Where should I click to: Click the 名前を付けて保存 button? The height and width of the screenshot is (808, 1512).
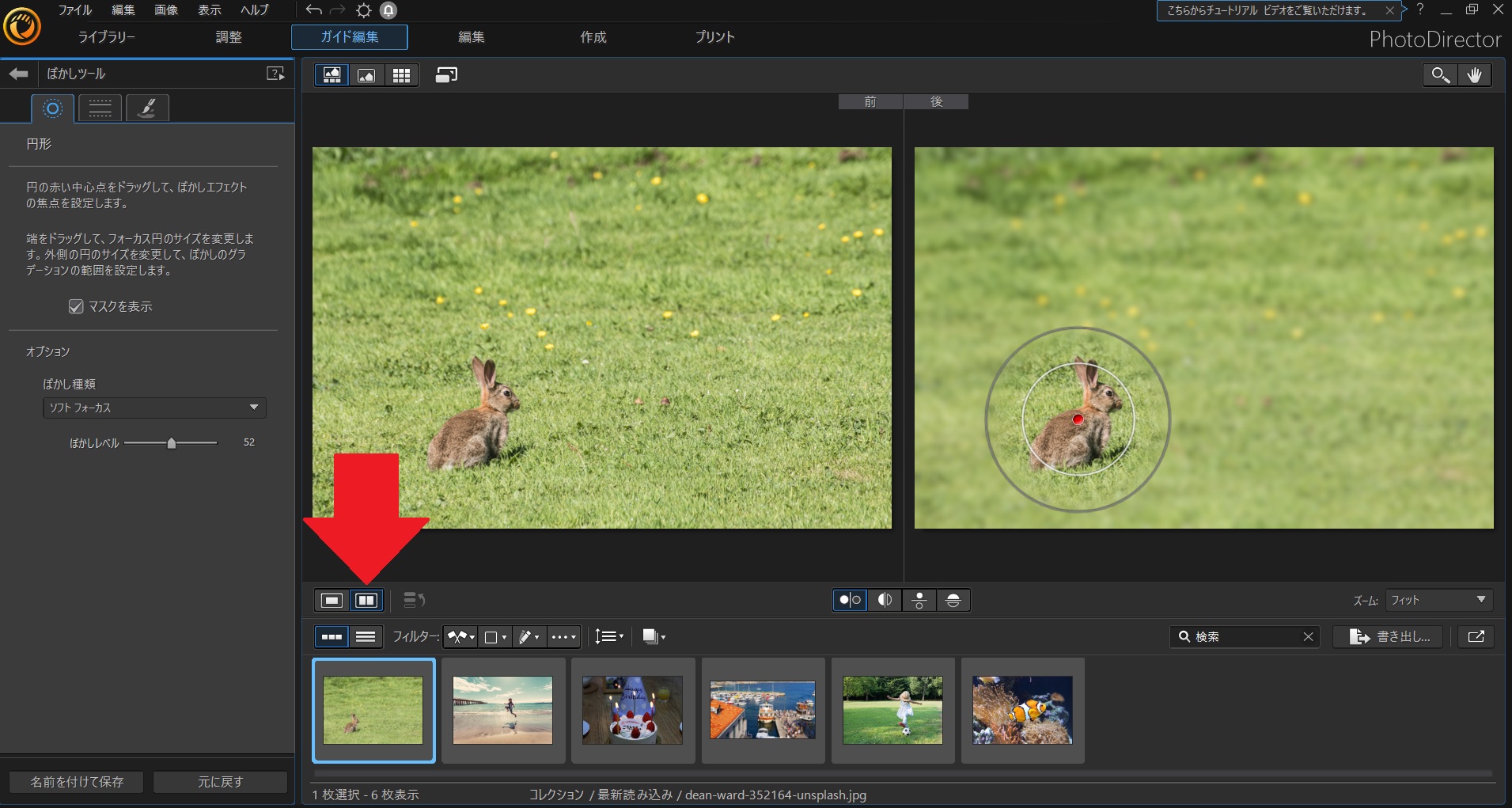[77, 782]
